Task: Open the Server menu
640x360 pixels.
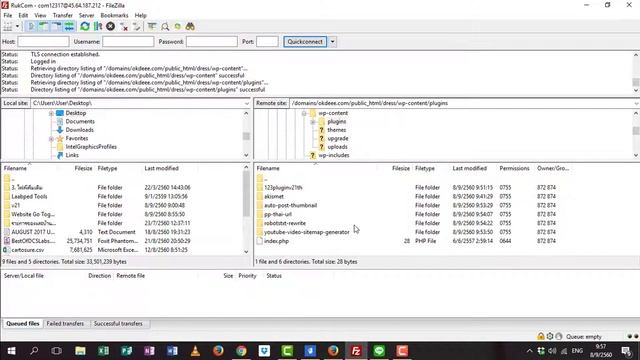Action: 86,16
